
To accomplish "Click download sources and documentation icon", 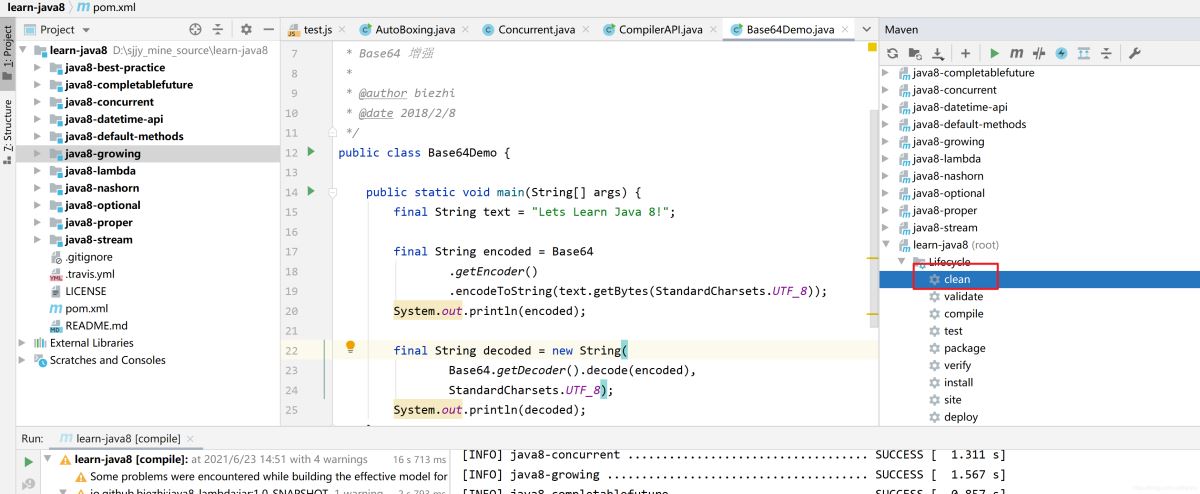I will pyautogui.click(x=938, y=53).
